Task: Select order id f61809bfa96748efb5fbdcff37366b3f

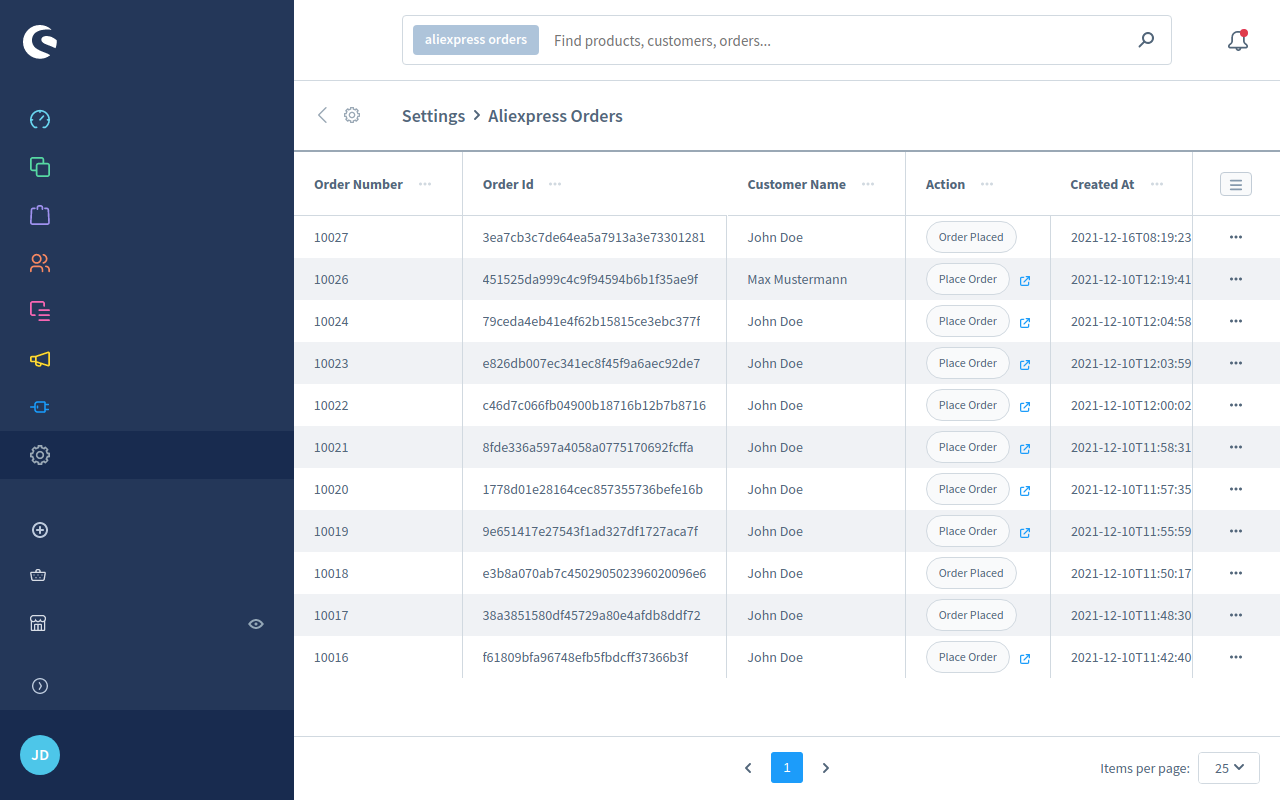Action: 585,657
